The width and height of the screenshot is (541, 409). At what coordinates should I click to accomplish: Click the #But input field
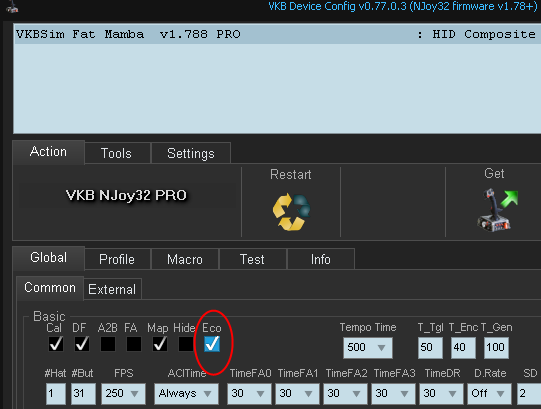(83, 393)
